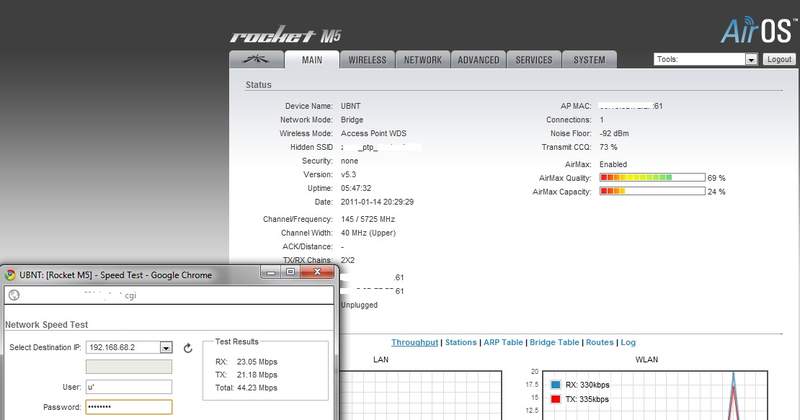Click the AirMax Capacity bar
Screen dimensions: 800x420
pos(653,191)
